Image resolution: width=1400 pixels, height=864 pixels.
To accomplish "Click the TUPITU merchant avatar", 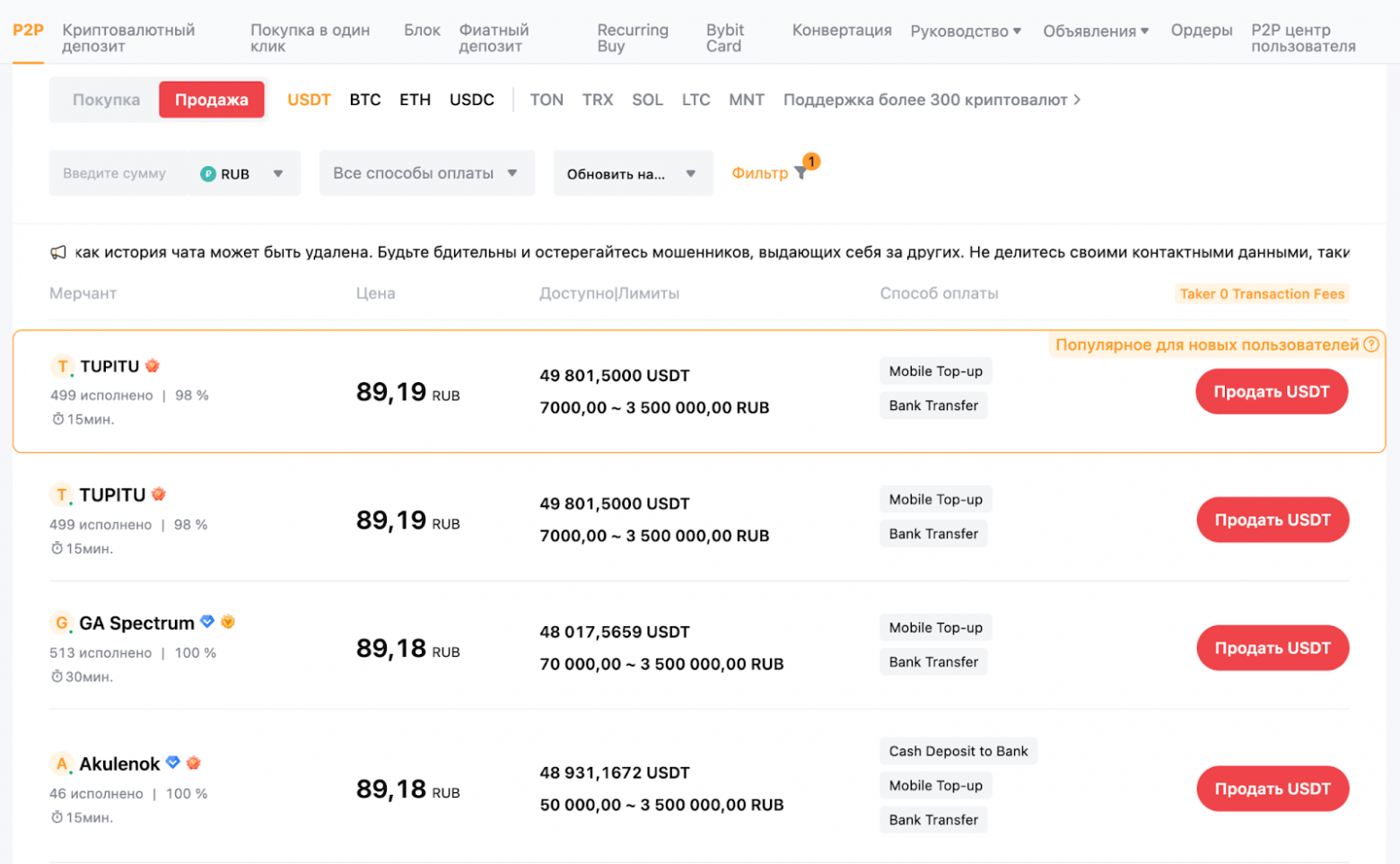I will tap(61, 366).
